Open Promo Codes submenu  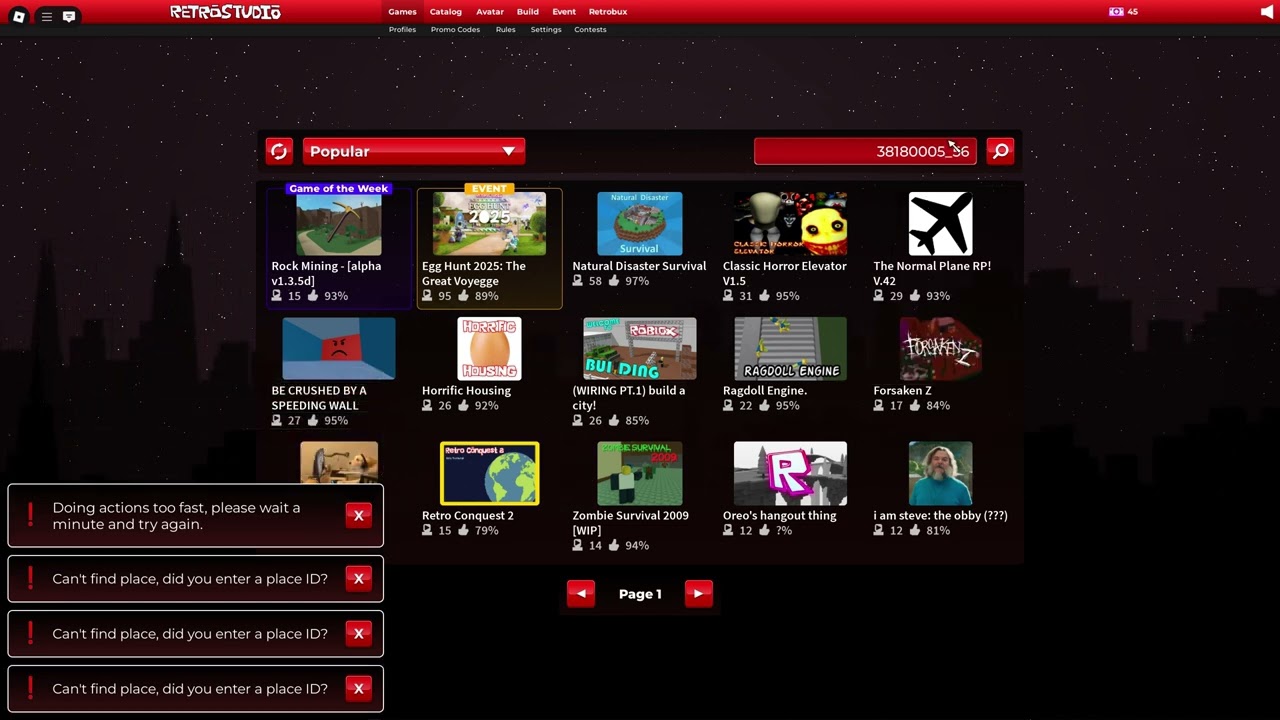click(455, 30)
